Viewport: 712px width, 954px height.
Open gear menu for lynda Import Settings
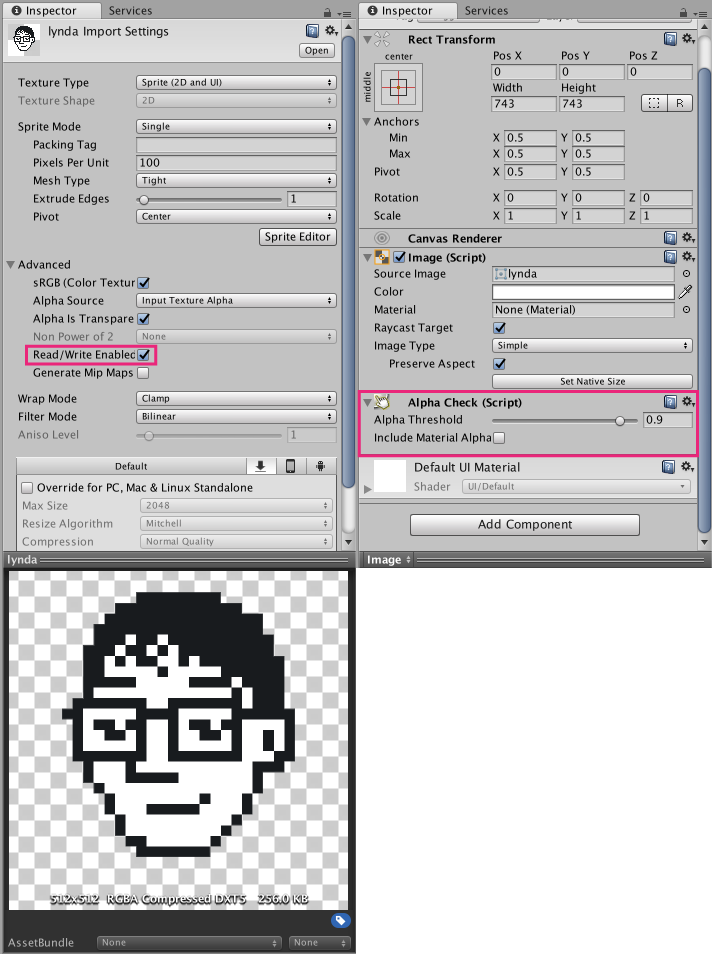click(x=331, y=31)
